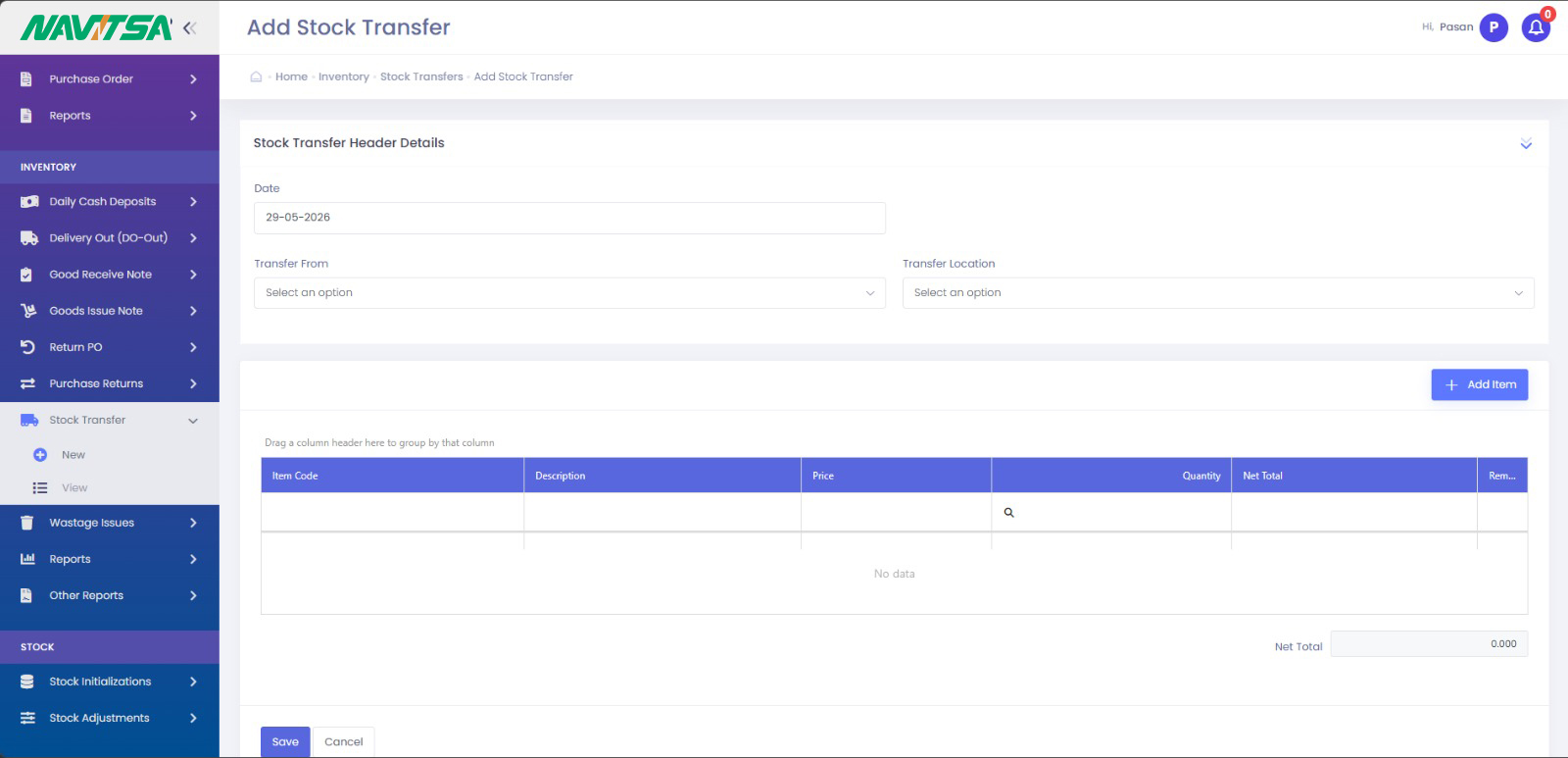
Task: Click the Wastage Issues trash icon
Action: 26,523
